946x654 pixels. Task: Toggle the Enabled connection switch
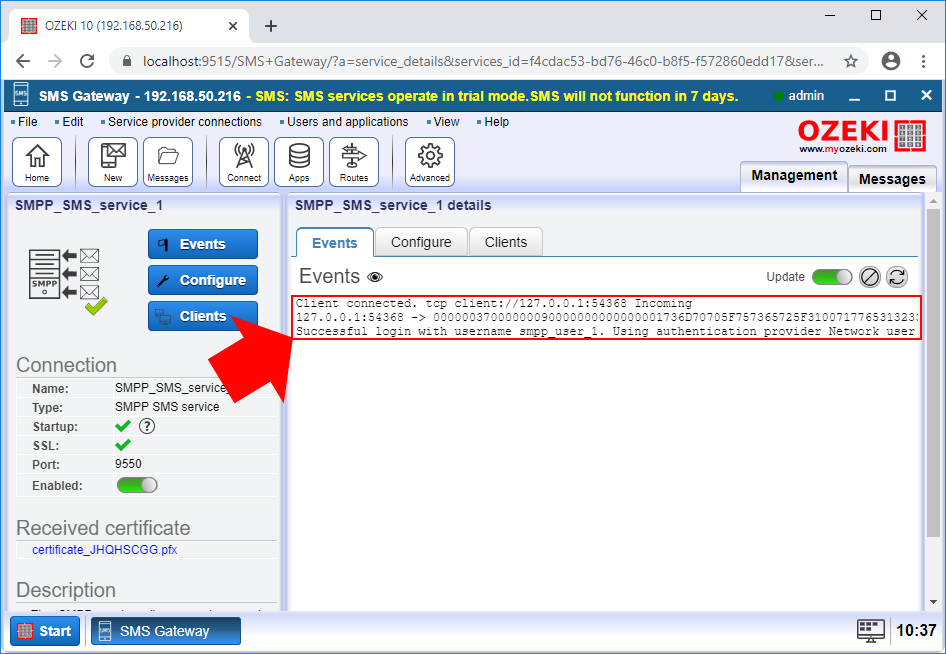point(137,485)
